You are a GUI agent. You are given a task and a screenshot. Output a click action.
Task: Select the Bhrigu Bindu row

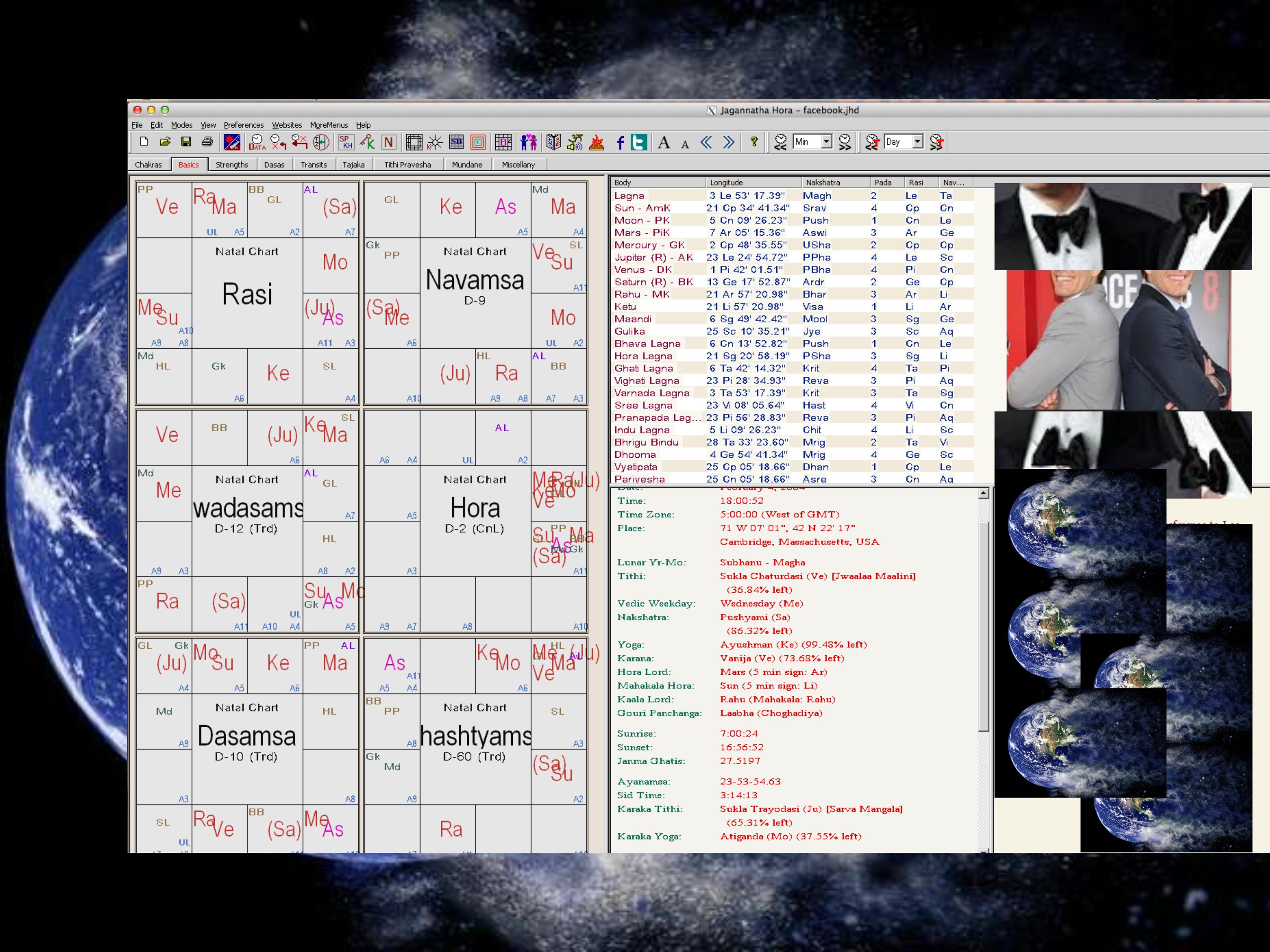(792, 443)
